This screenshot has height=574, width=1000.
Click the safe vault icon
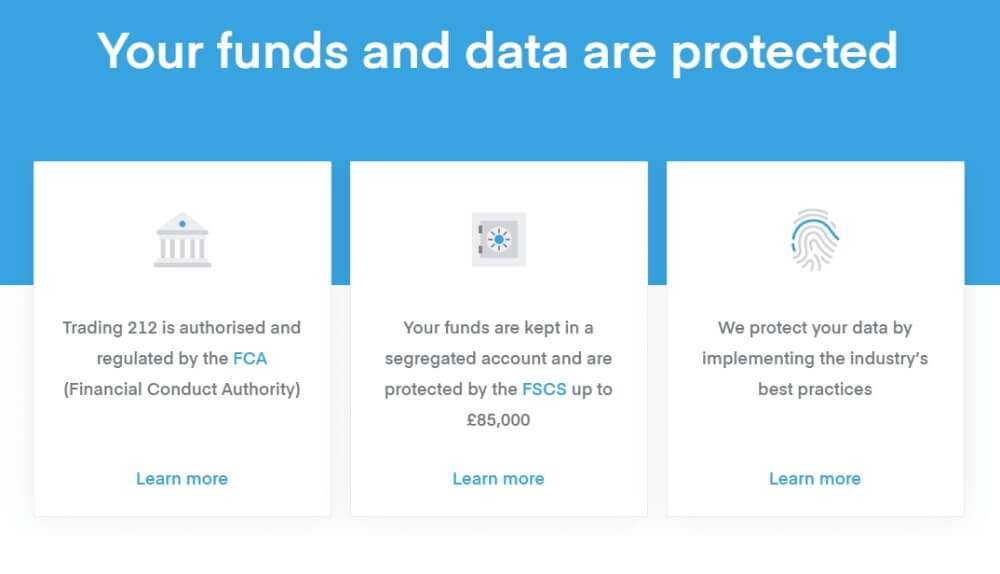[498, 240]
